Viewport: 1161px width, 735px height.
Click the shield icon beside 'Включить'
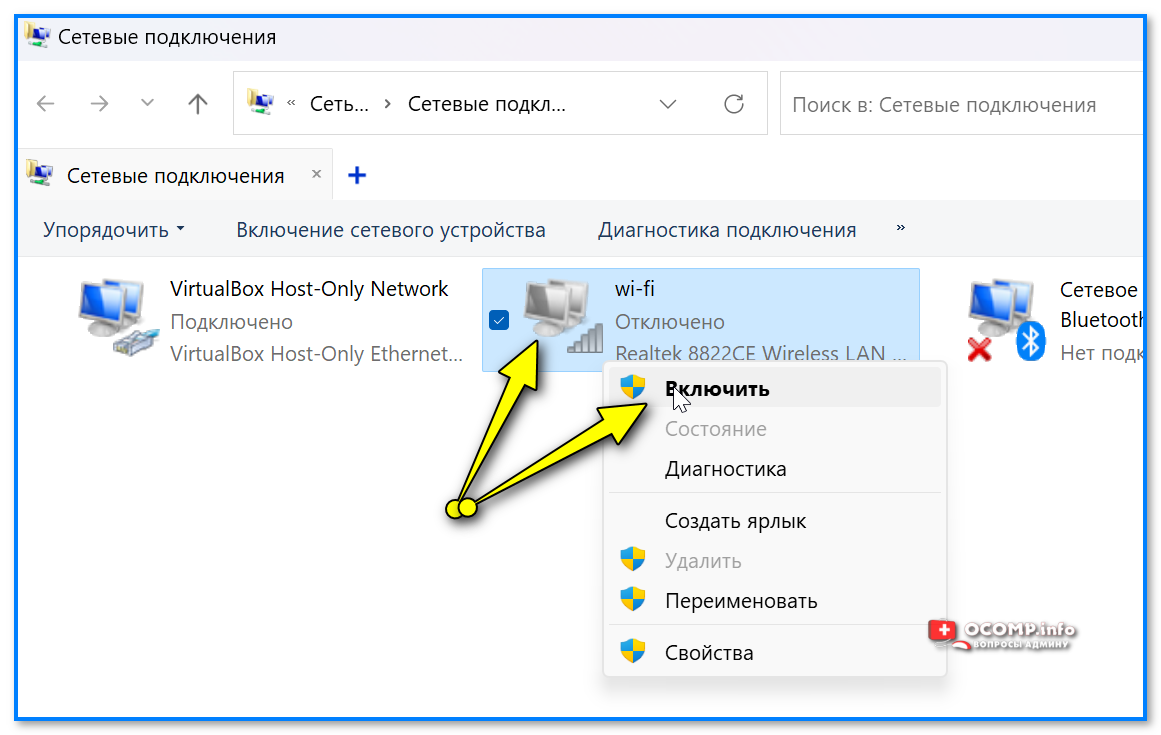632,387
